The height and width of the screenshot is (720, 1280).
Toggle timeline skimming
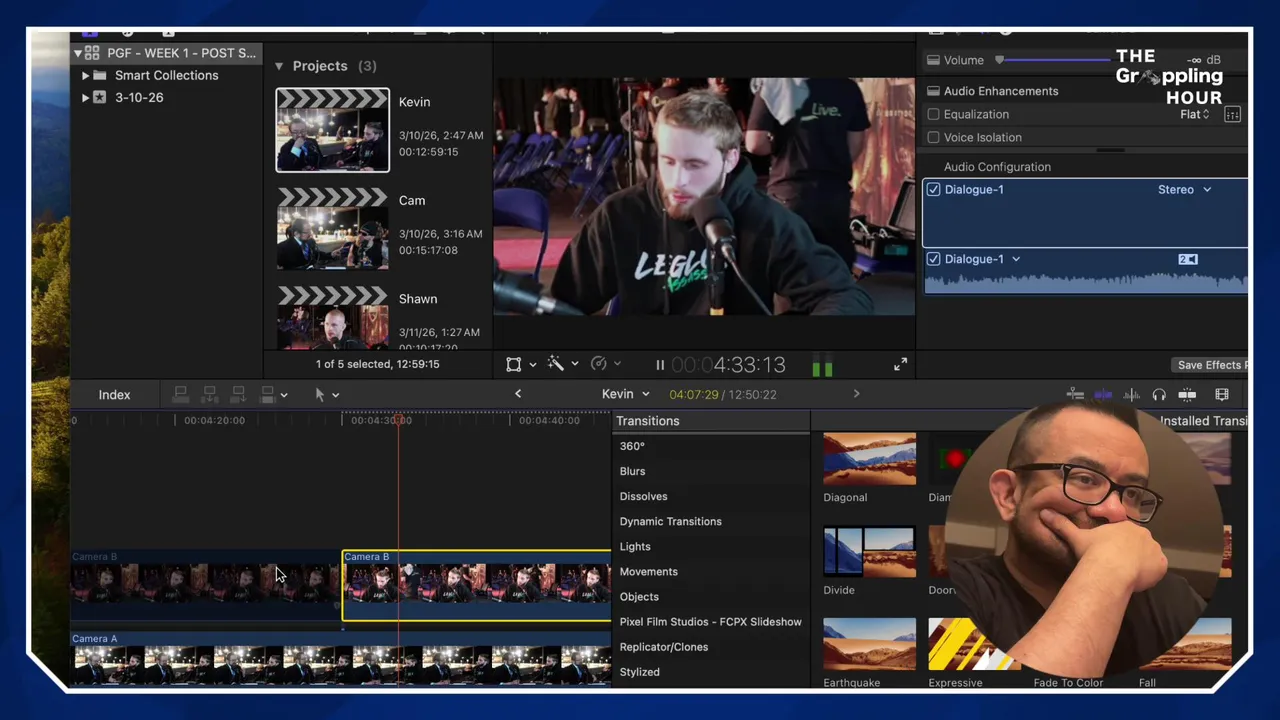[1103, 395]
